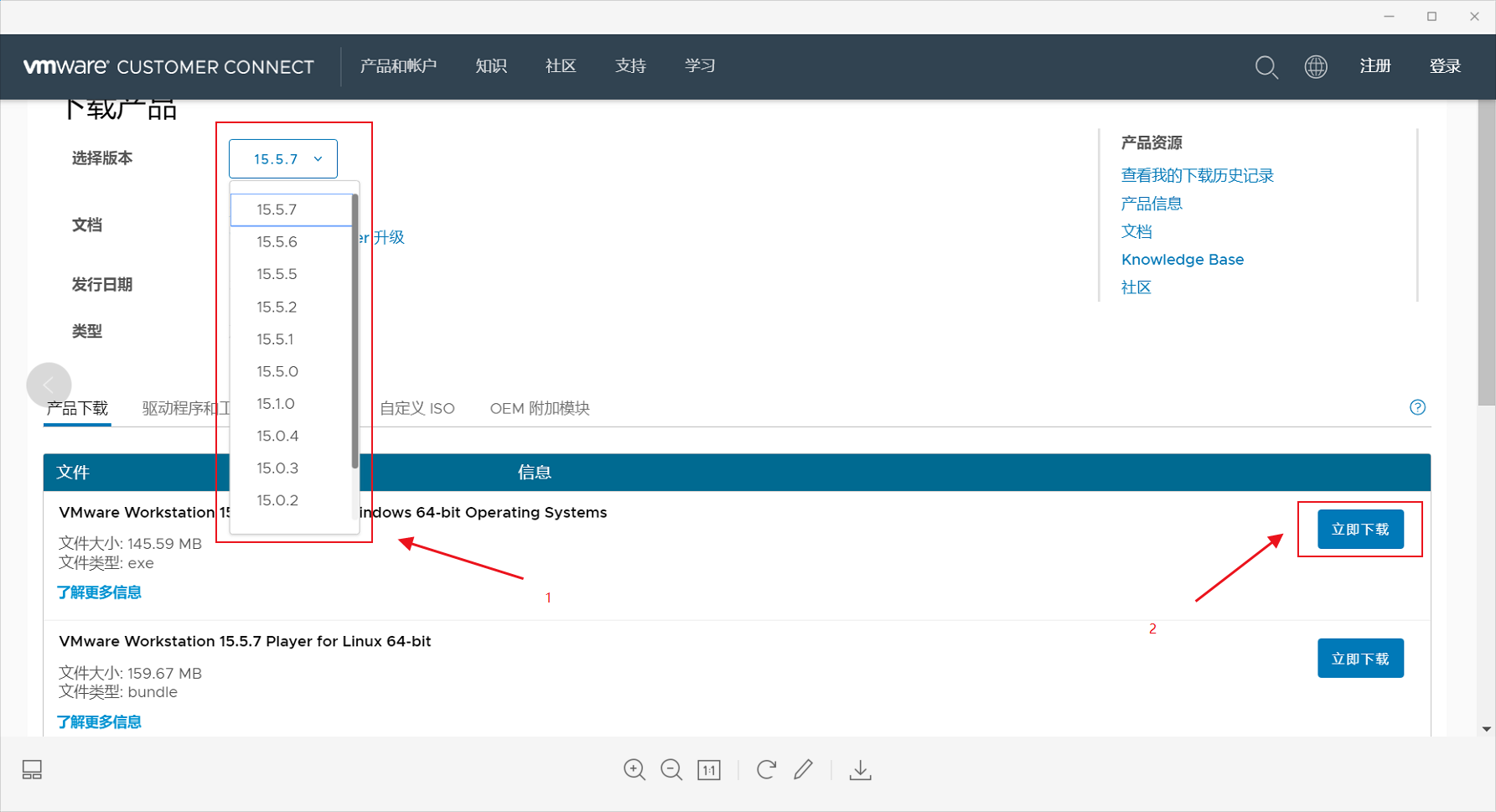Open the Knowledge Base link
Viewport: 1496px width, 812px height.
1183,260
